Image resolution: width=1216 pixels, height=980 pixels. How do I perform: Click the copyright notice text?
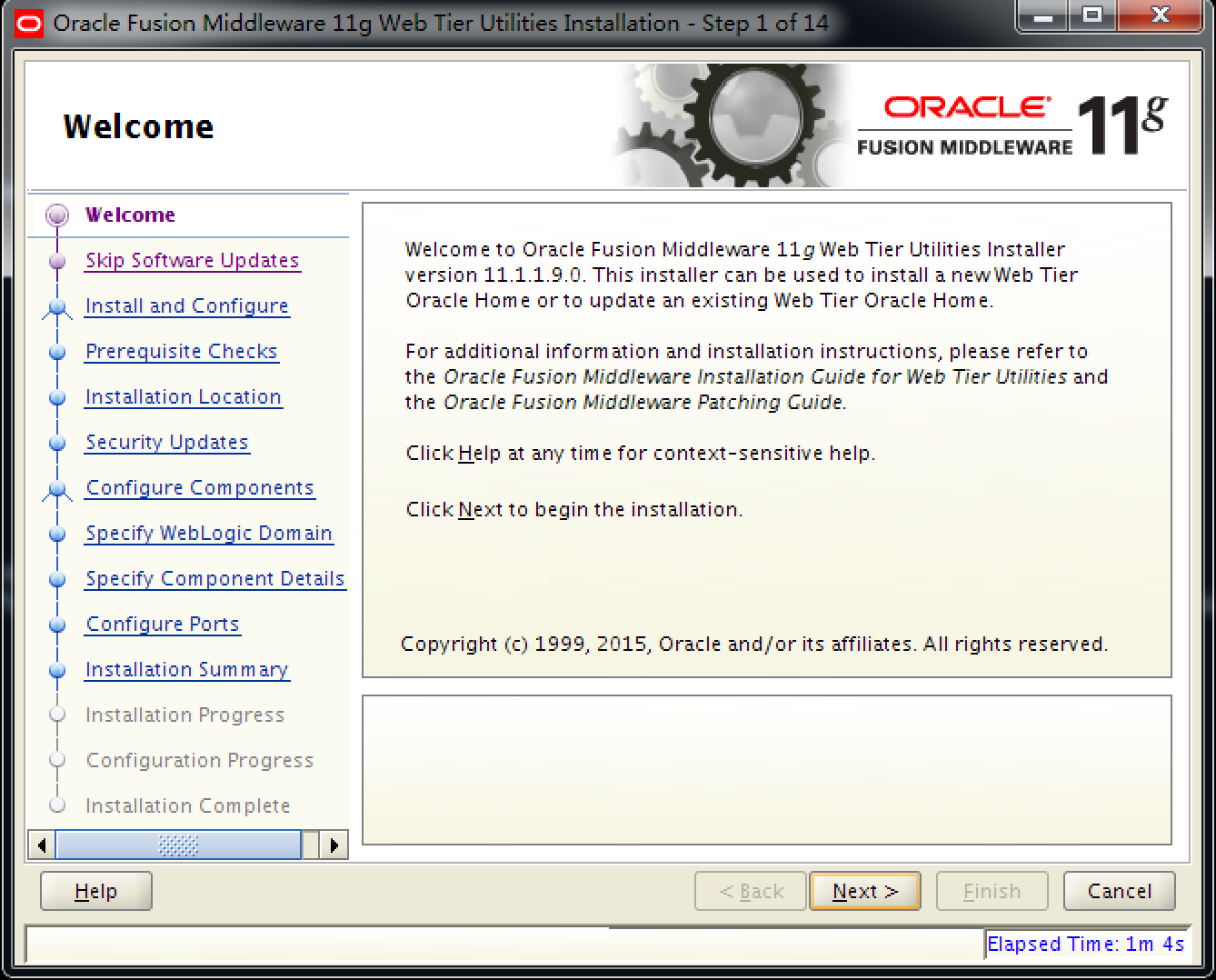754,645
